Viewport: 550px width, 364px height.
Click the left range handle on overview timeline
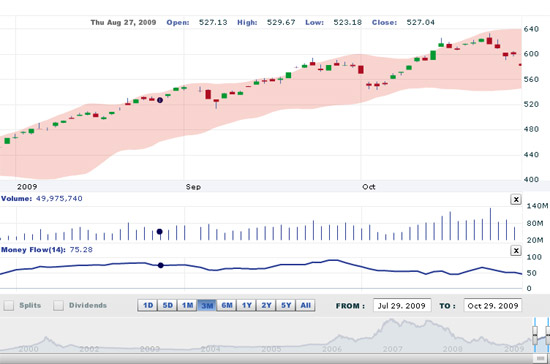pyautogui.click(x=535, y=335)
